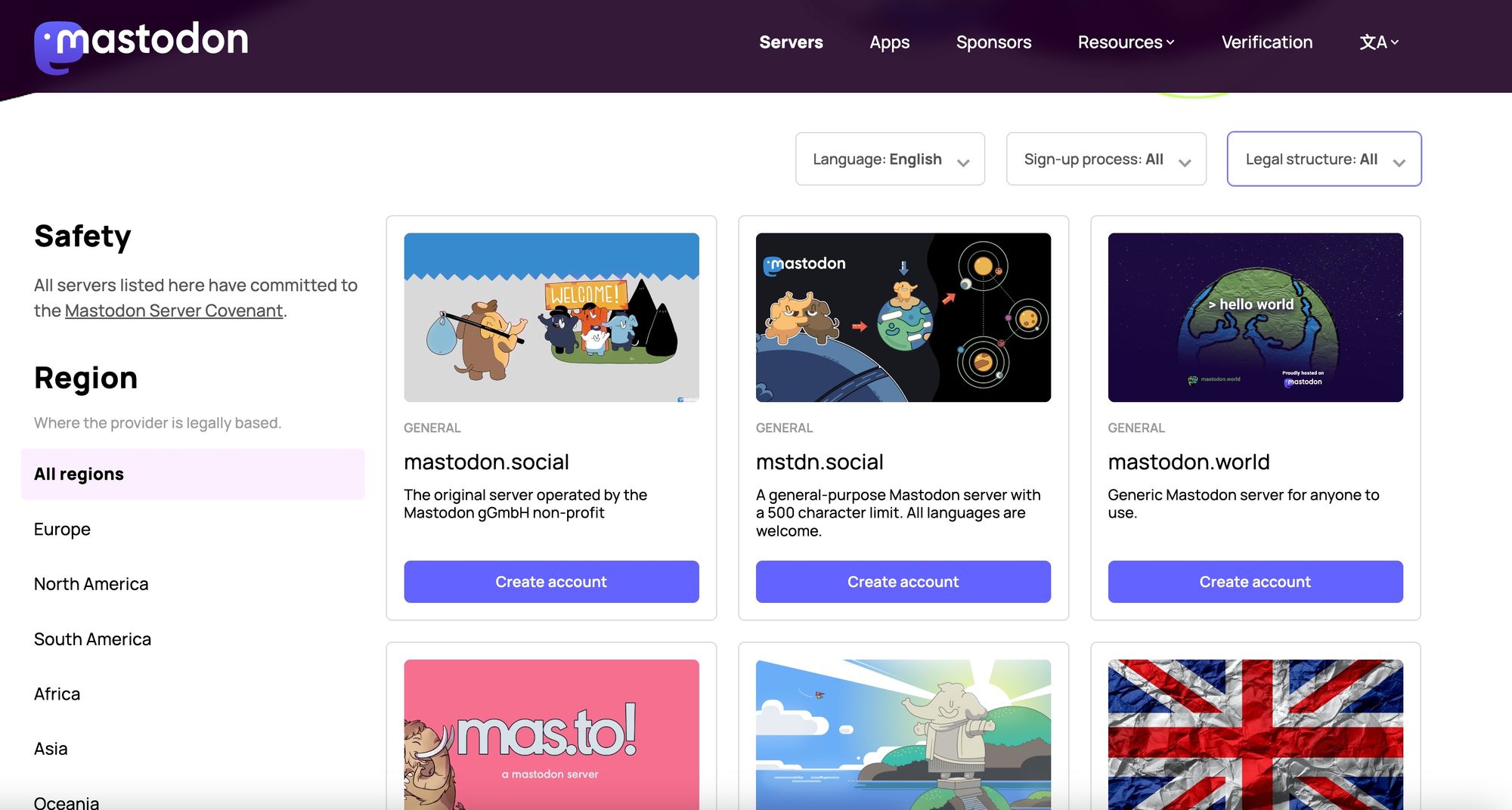
Task: Click the mas.to pink server banner
Action: [x=551, y=734]
